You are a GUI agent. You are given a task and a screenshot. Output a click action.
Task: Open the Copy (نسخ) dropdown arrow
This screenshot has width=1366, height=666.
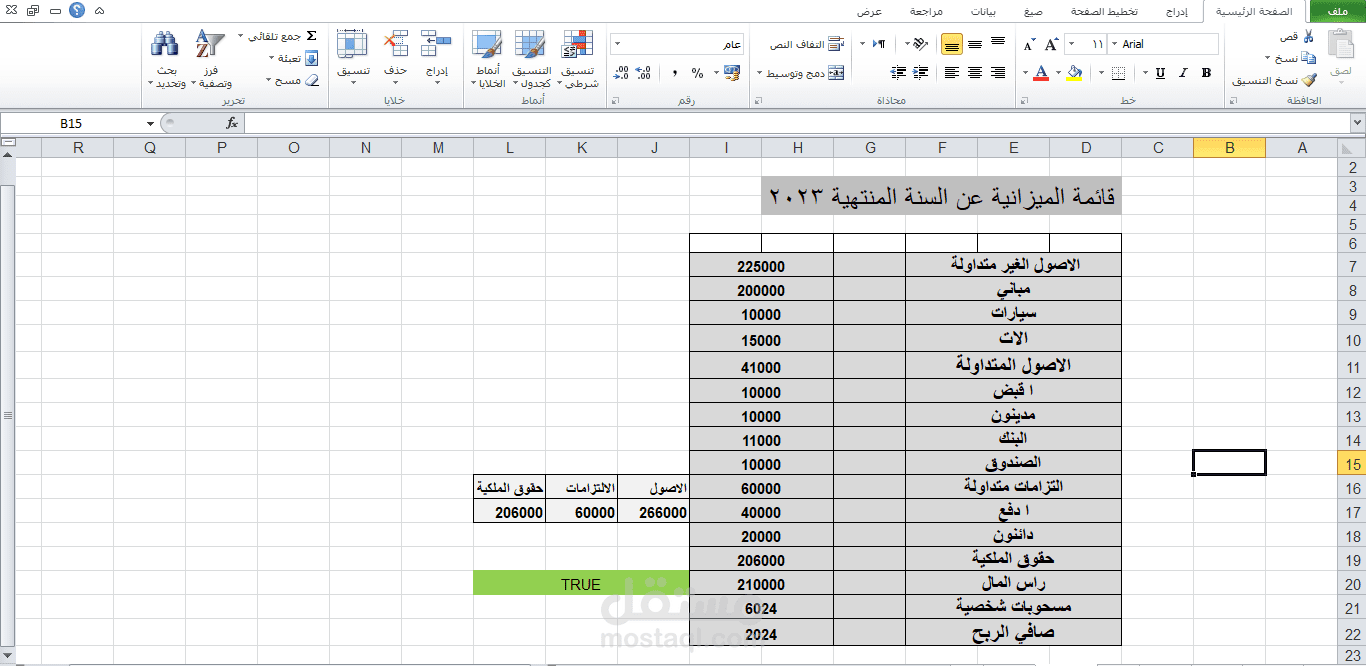(x=1267, y=59)
